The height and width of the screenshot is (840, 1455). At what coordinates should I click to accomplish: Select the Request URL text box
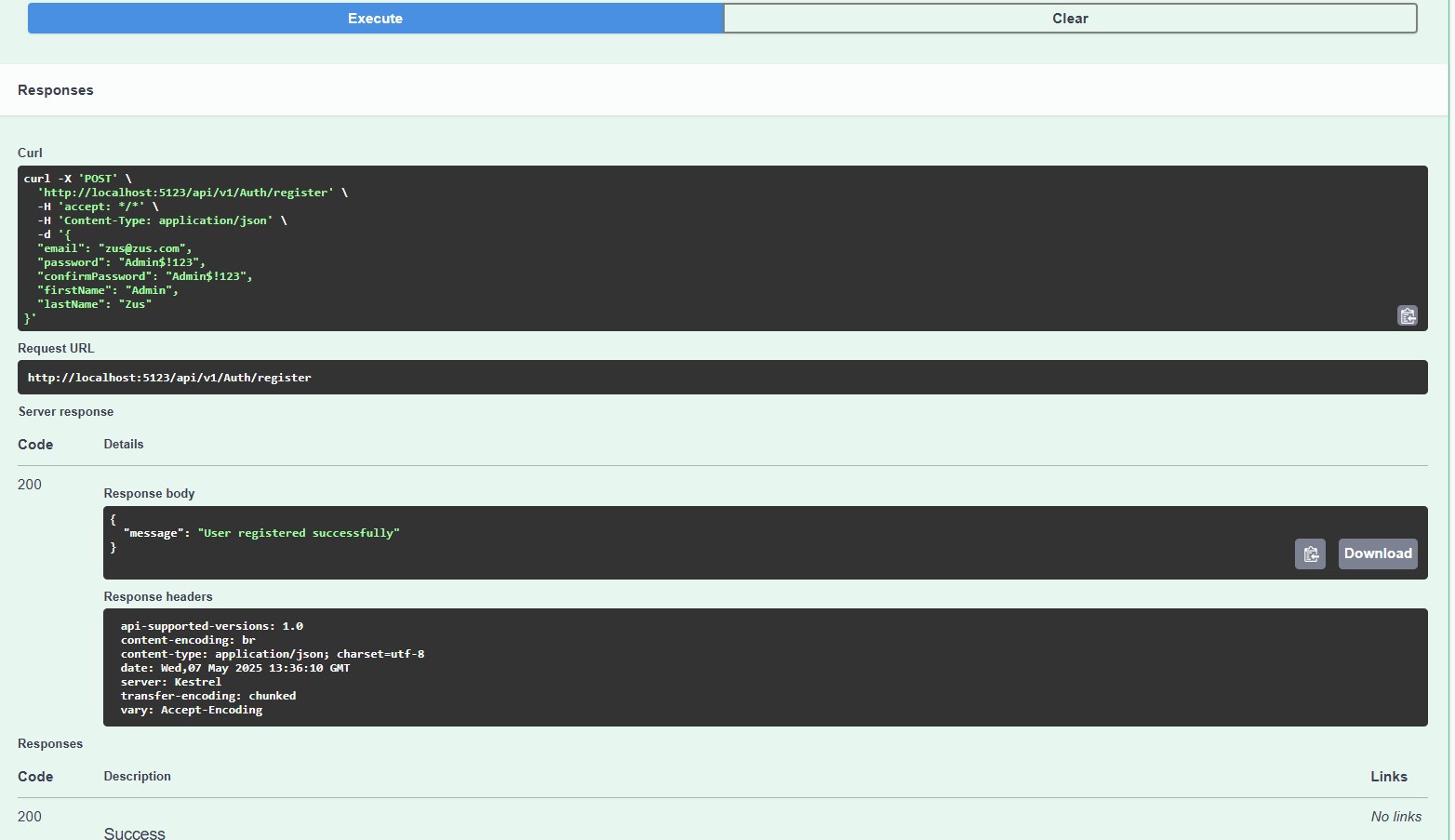tap(722, 378)
